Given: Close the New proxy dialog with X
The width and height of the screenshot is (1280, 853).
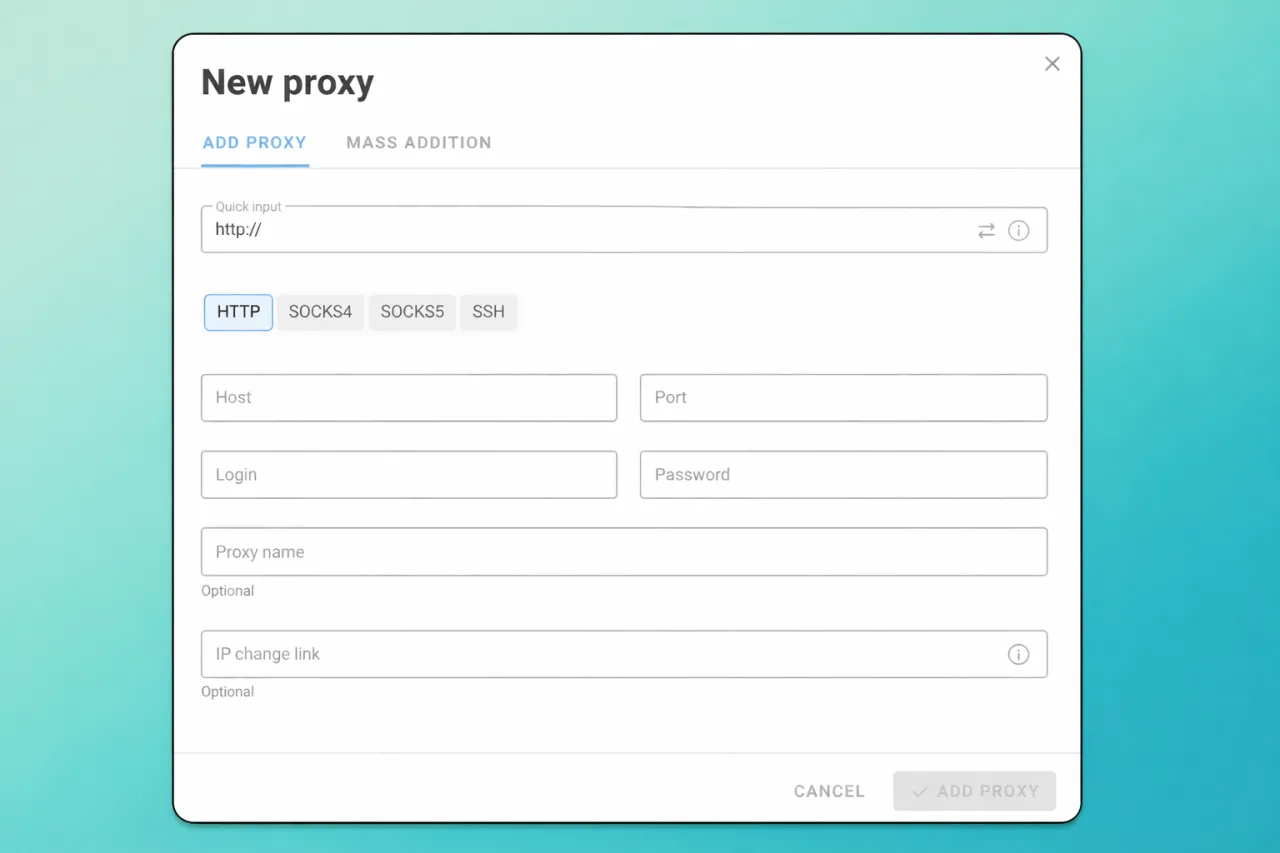Looking at the screenshot, I should coord(1052,64).
